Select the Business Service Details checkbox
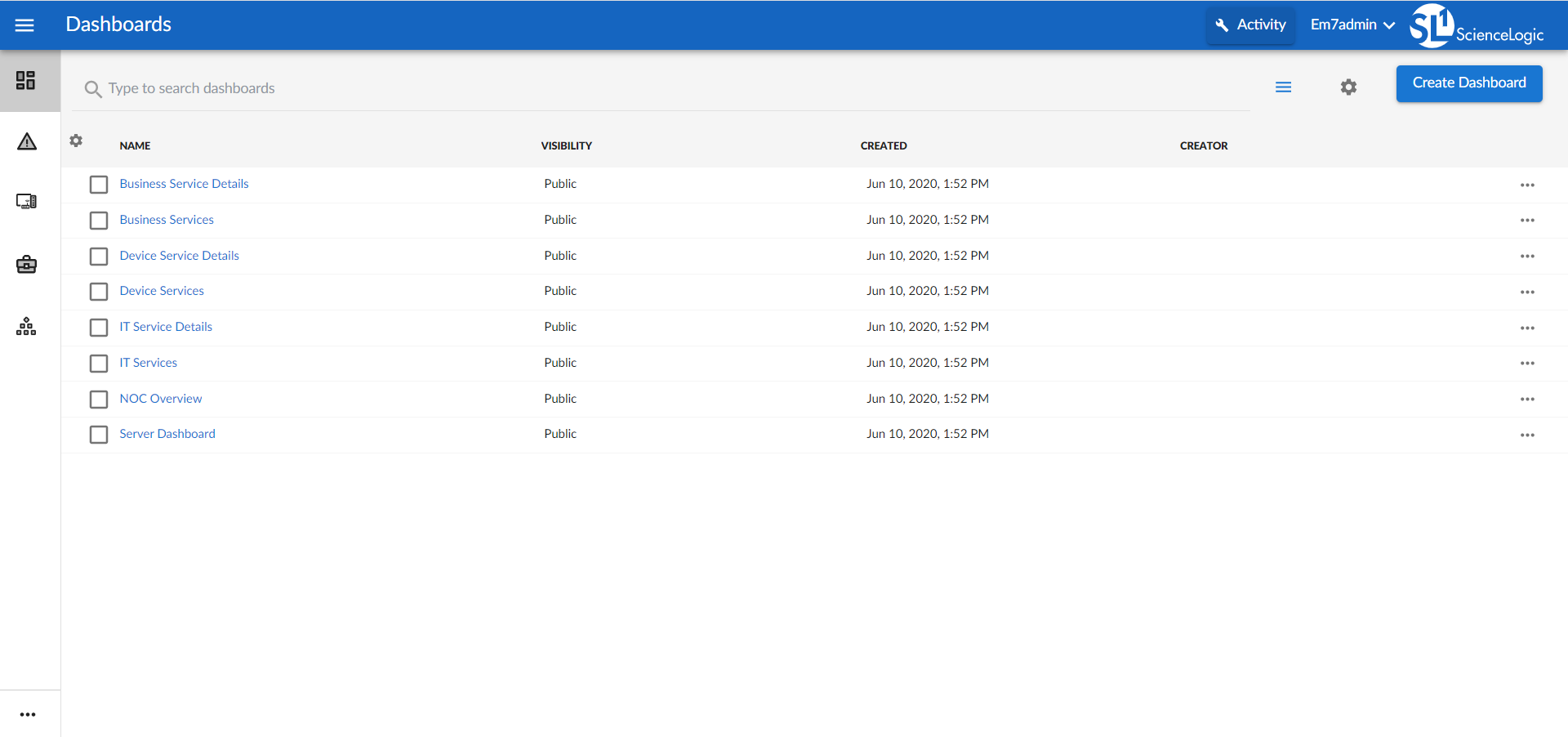The image size is (1568, 737). [x=99, y=185]
